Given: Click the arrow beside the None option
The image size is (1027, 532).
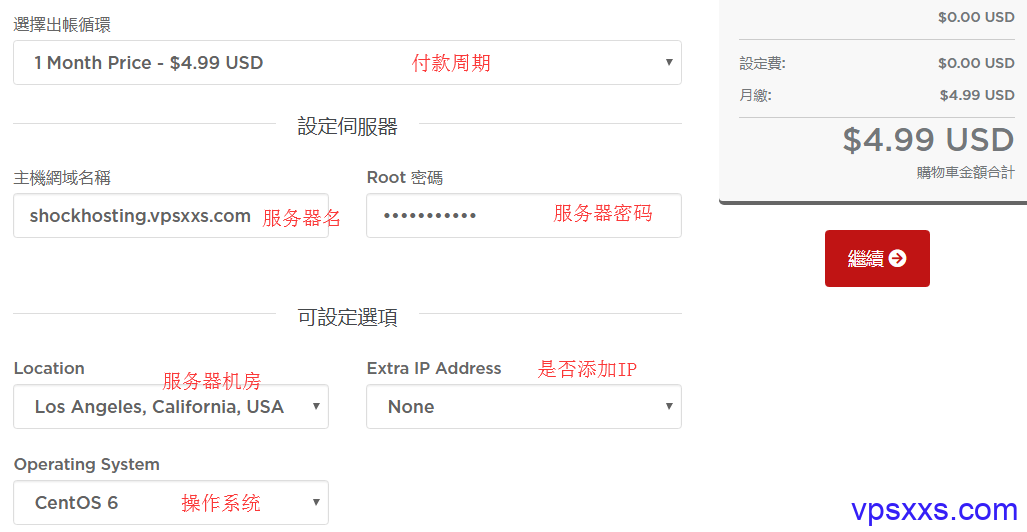Looking at the screenshot, I should click(669, 406).
